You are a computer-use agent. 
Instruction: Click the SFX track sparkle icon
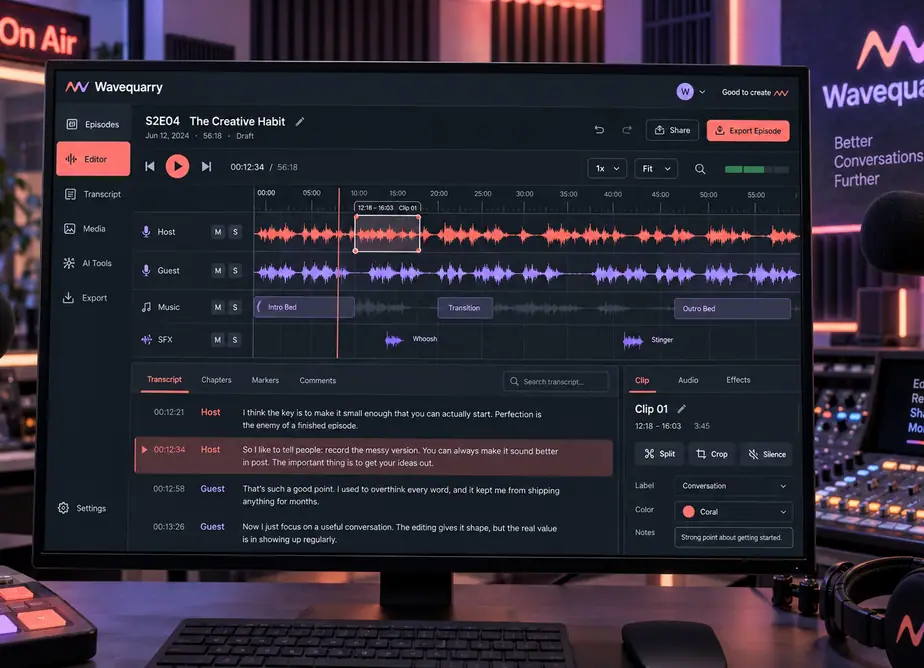pos(146,339)
